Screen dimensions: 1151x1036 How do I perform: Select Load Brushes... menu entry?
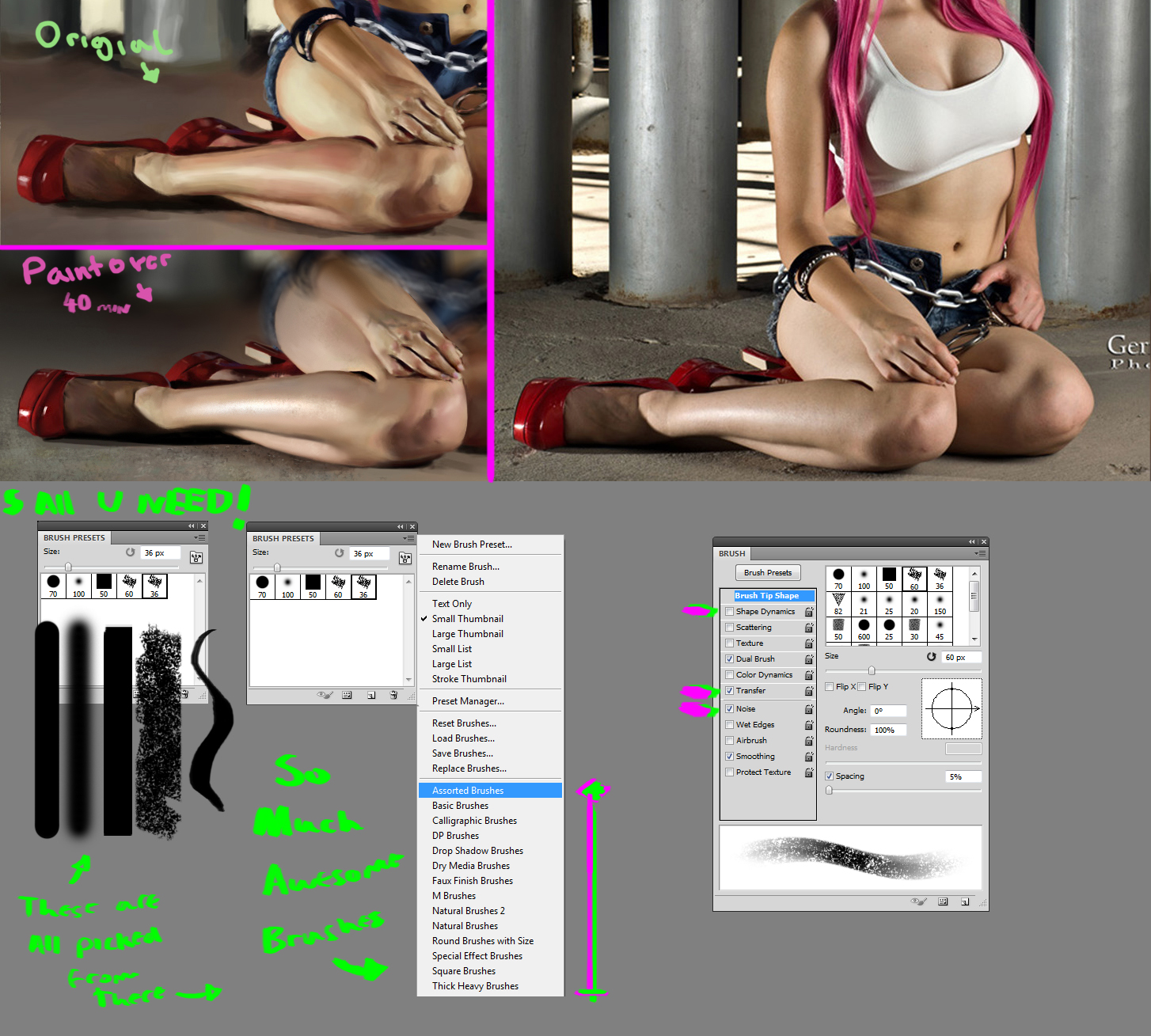463,738
